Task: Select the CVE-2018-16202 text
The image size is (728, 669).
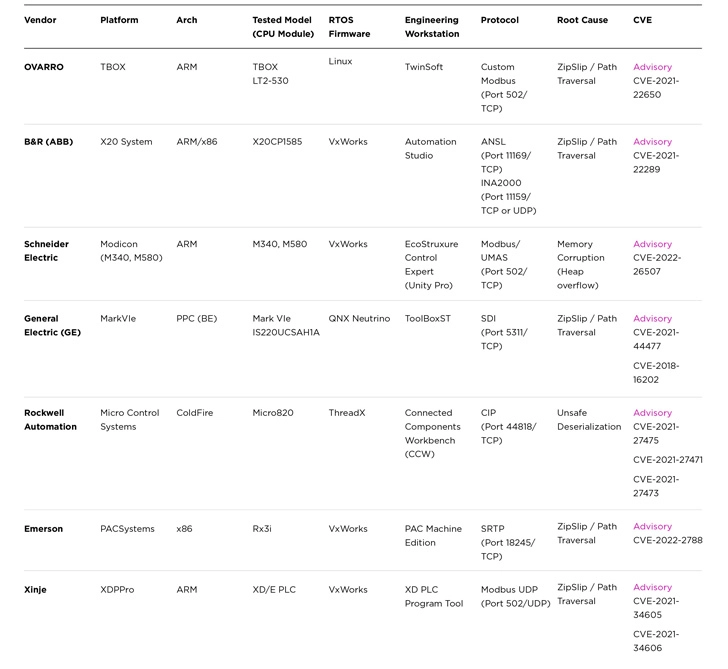Action: tap(656, 372)
